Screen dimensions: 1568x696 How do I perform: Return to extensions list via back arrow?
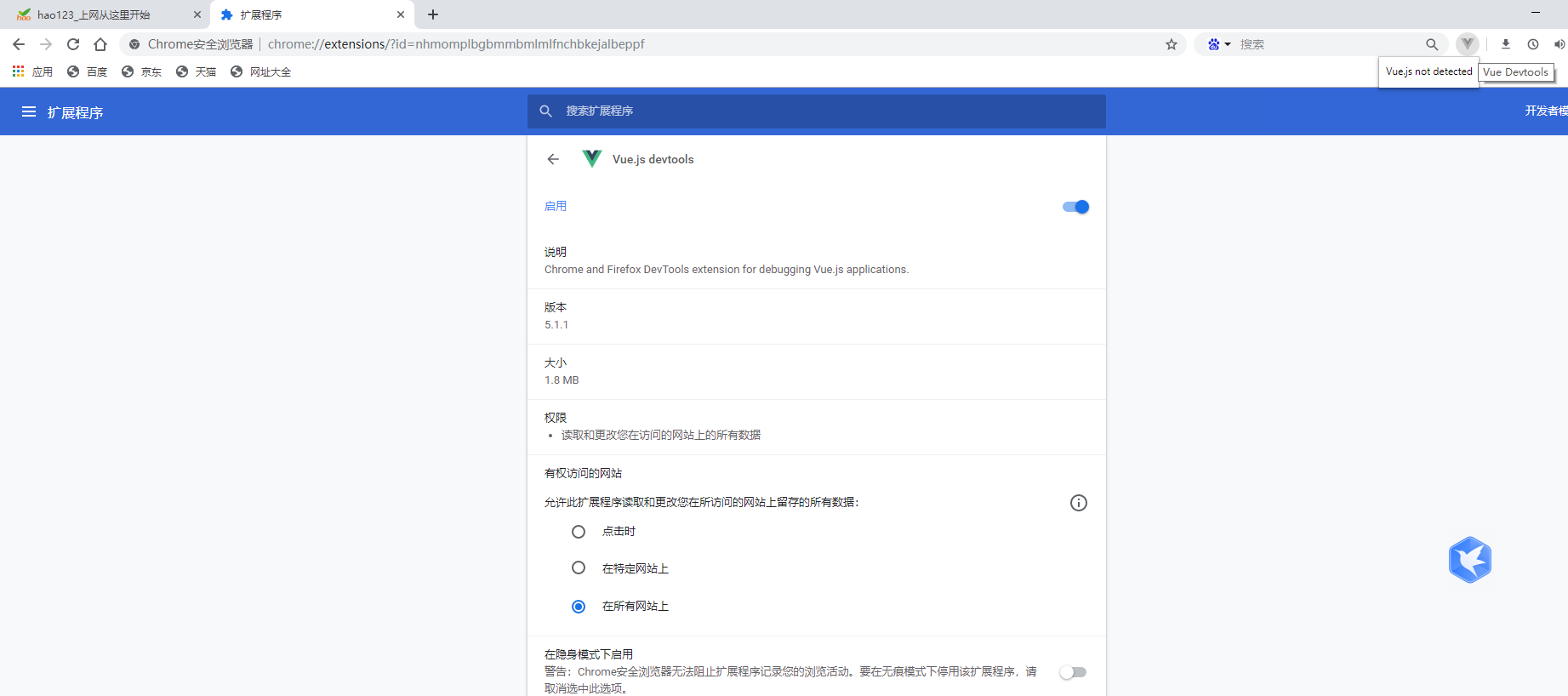coord(553,159)
